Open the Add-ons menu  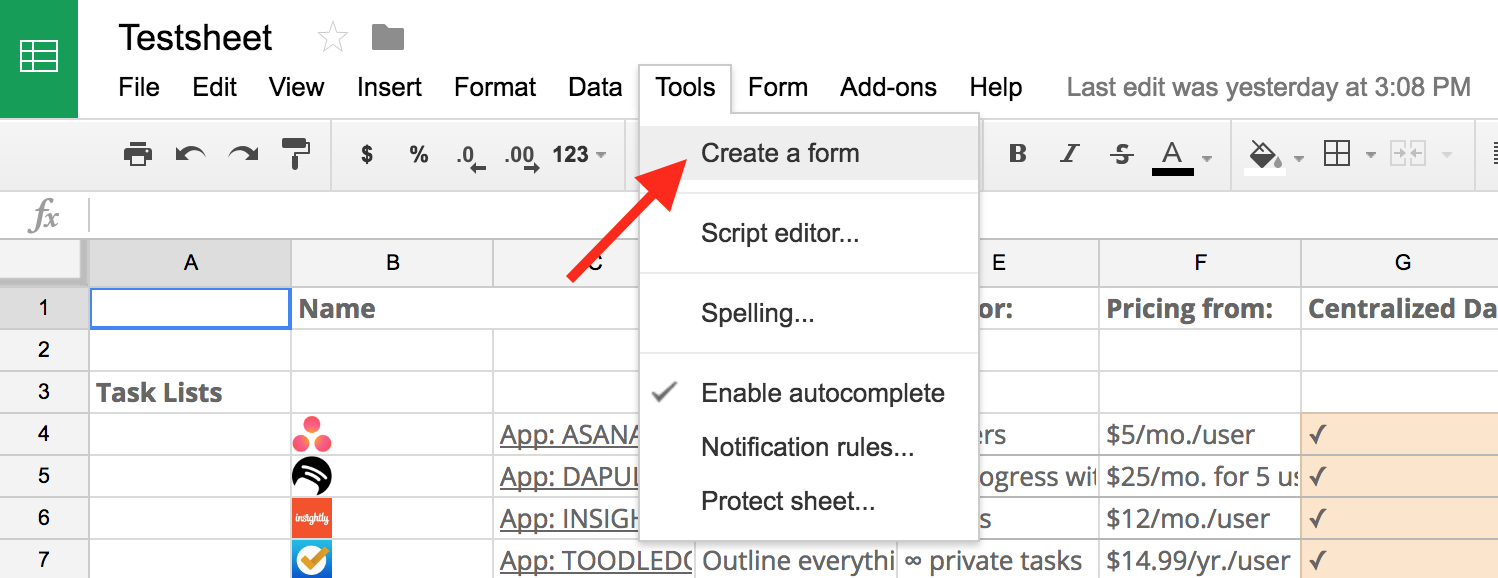[888, 87]
